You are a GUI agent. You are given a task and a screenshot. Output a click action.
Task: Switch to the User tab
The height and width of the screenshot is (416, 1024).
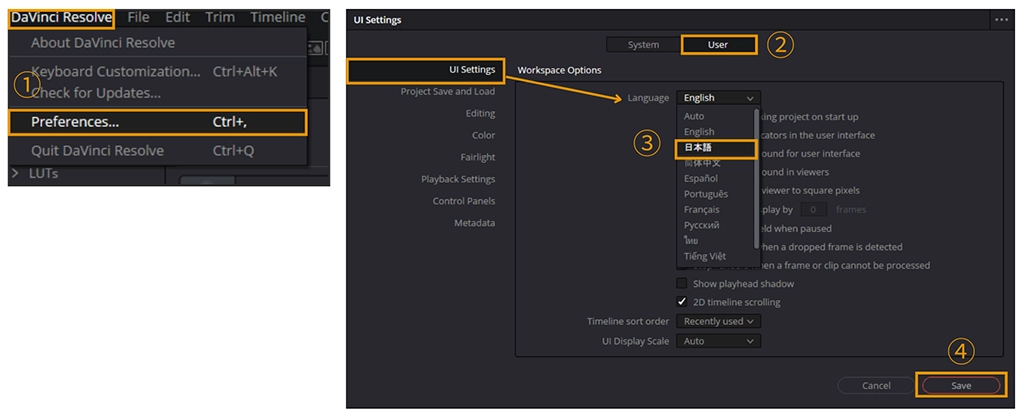(x=718, y=45)
